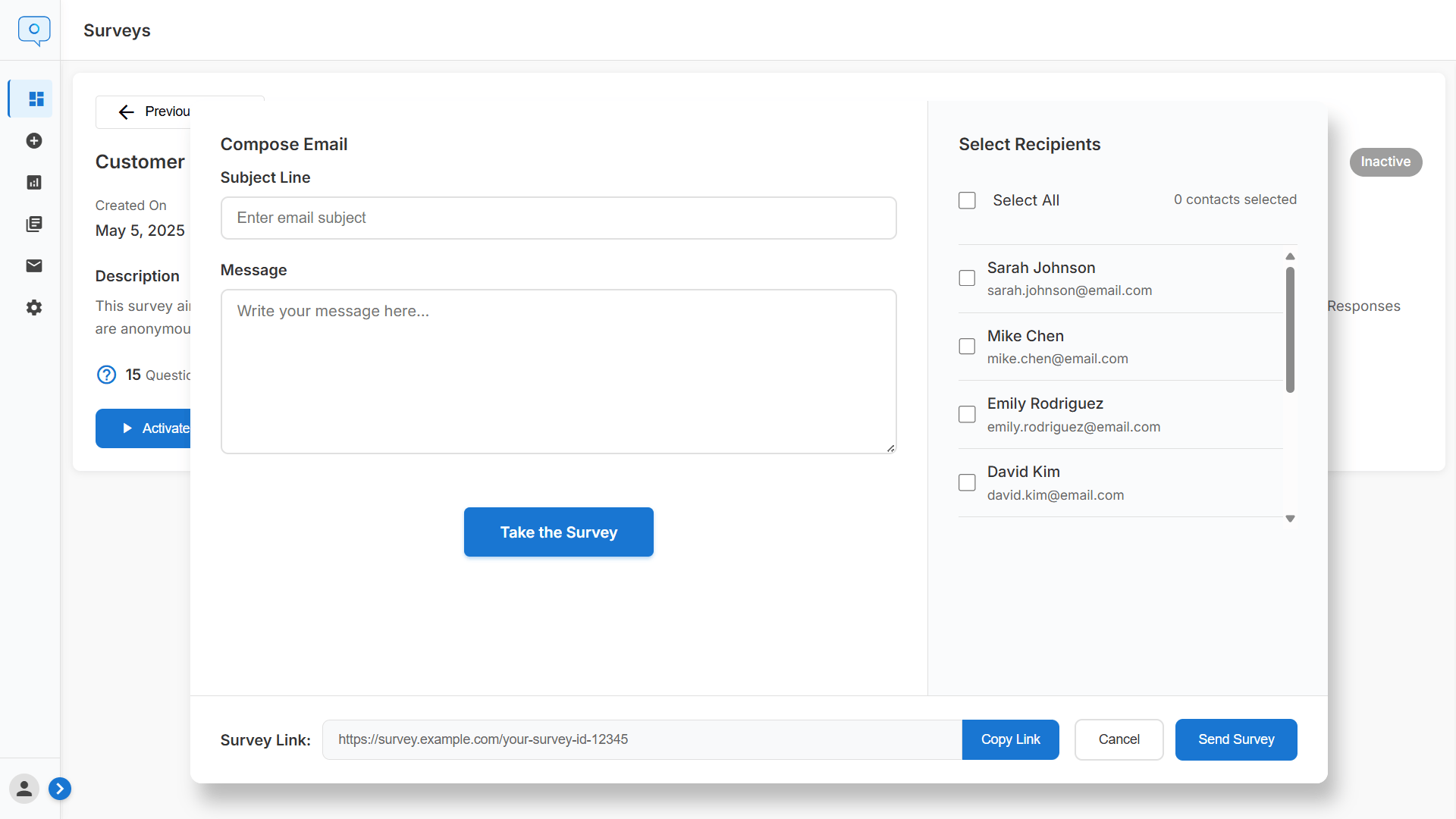Screen dimensions: 1456x819
Task: Expand the sidebar using the chevron button
Action: tap(60, 789)
